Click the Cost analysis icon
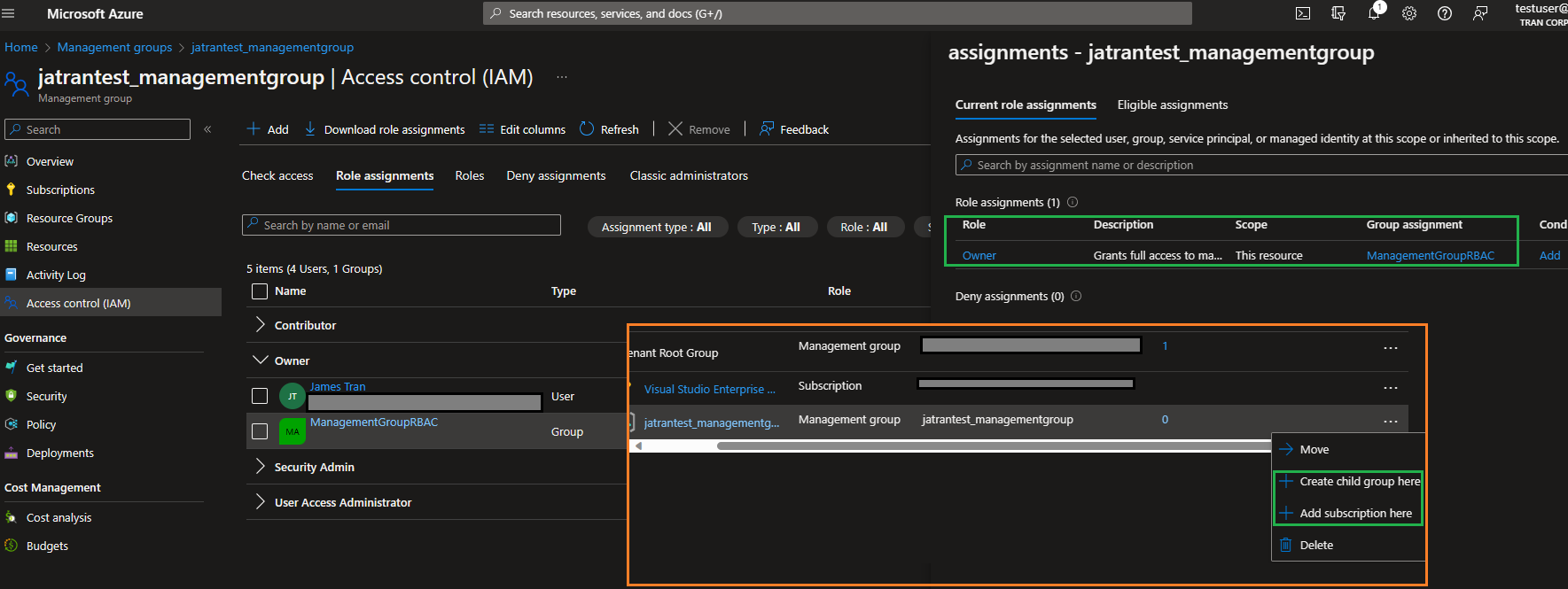The width and height of the screenshot is (1568, 589). point(12,517)
